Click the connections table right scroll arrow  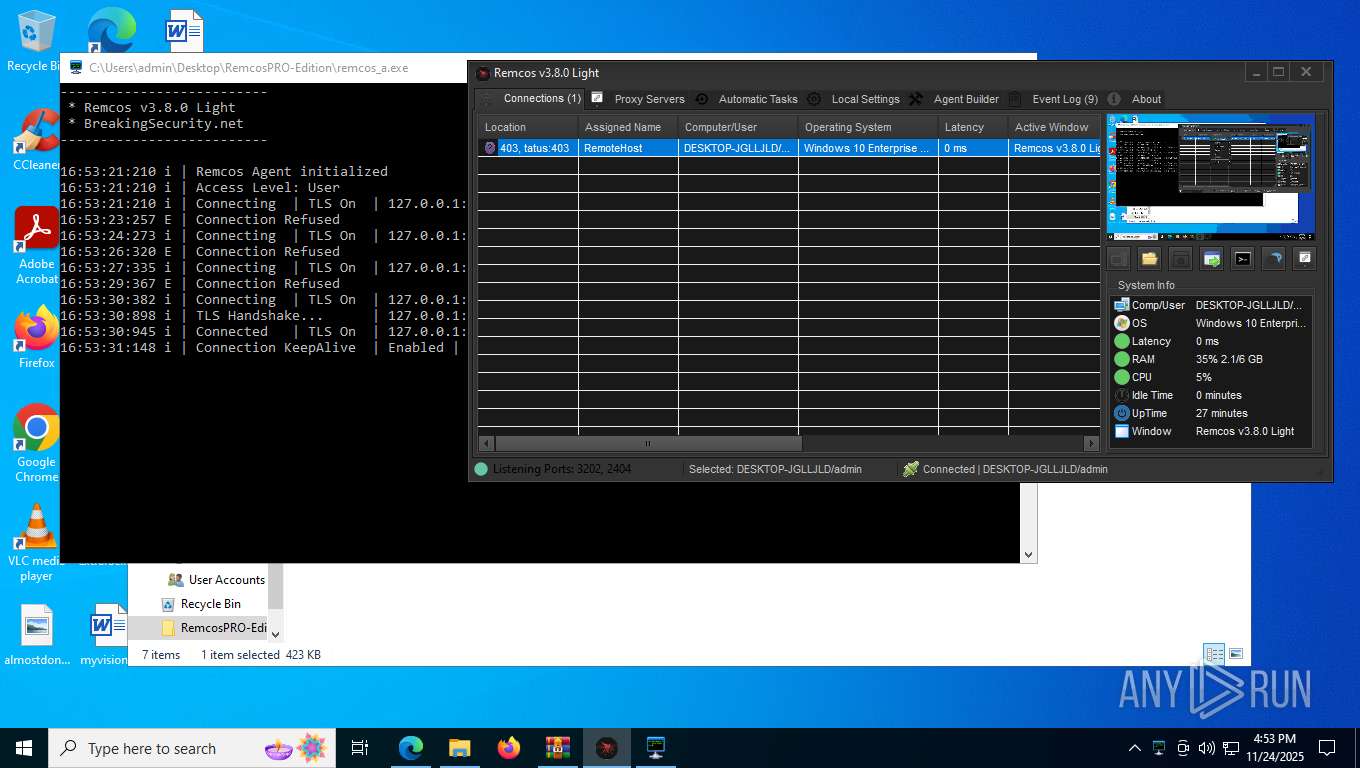tap(1091, 443)
